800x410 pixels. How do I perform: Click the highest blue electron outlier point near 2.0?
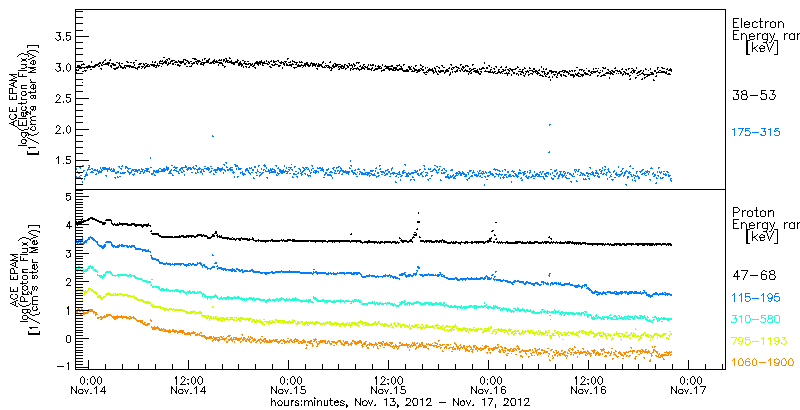coord(549,124)
